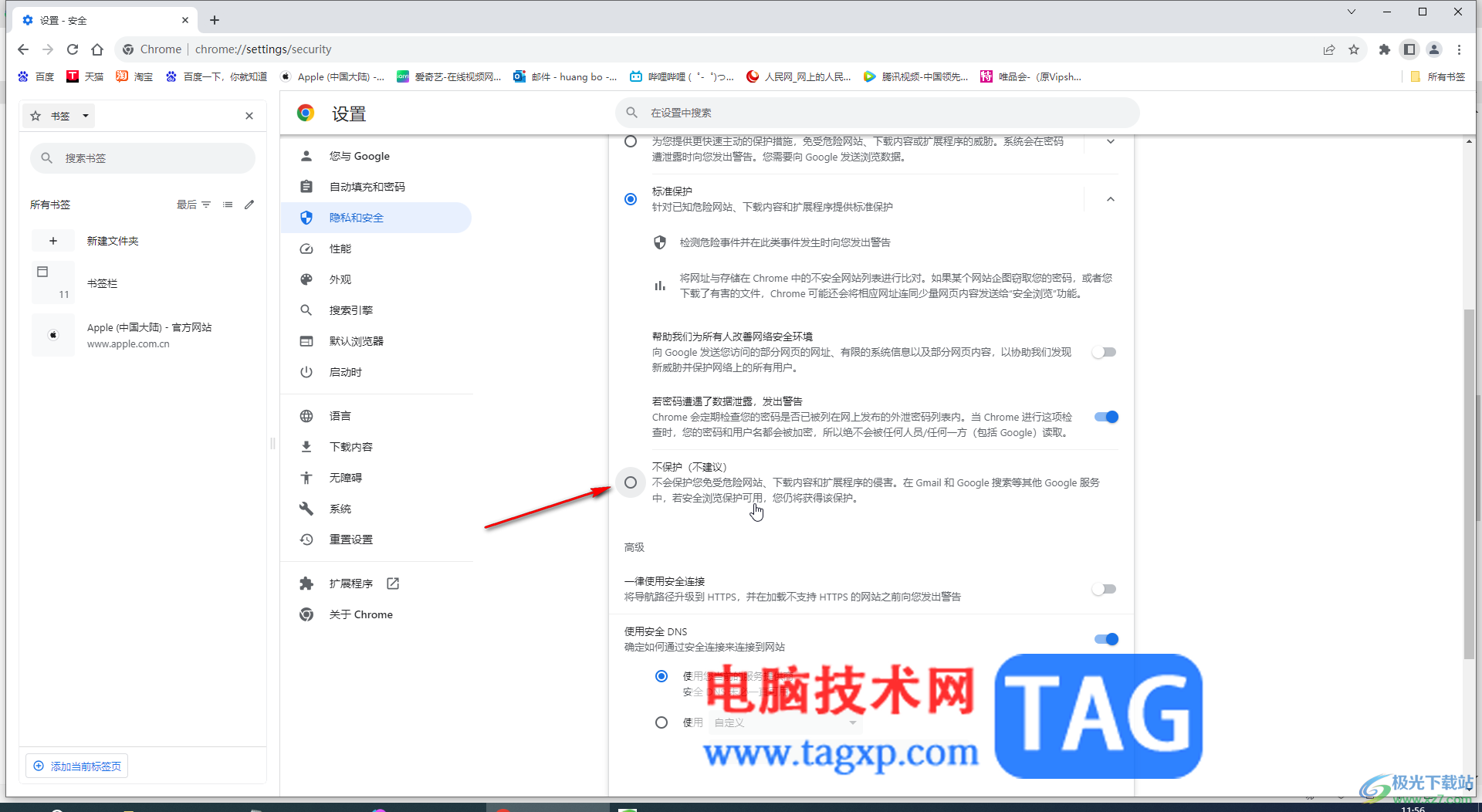Select the custom DNS provider radio button

click(x=661, y=722)
